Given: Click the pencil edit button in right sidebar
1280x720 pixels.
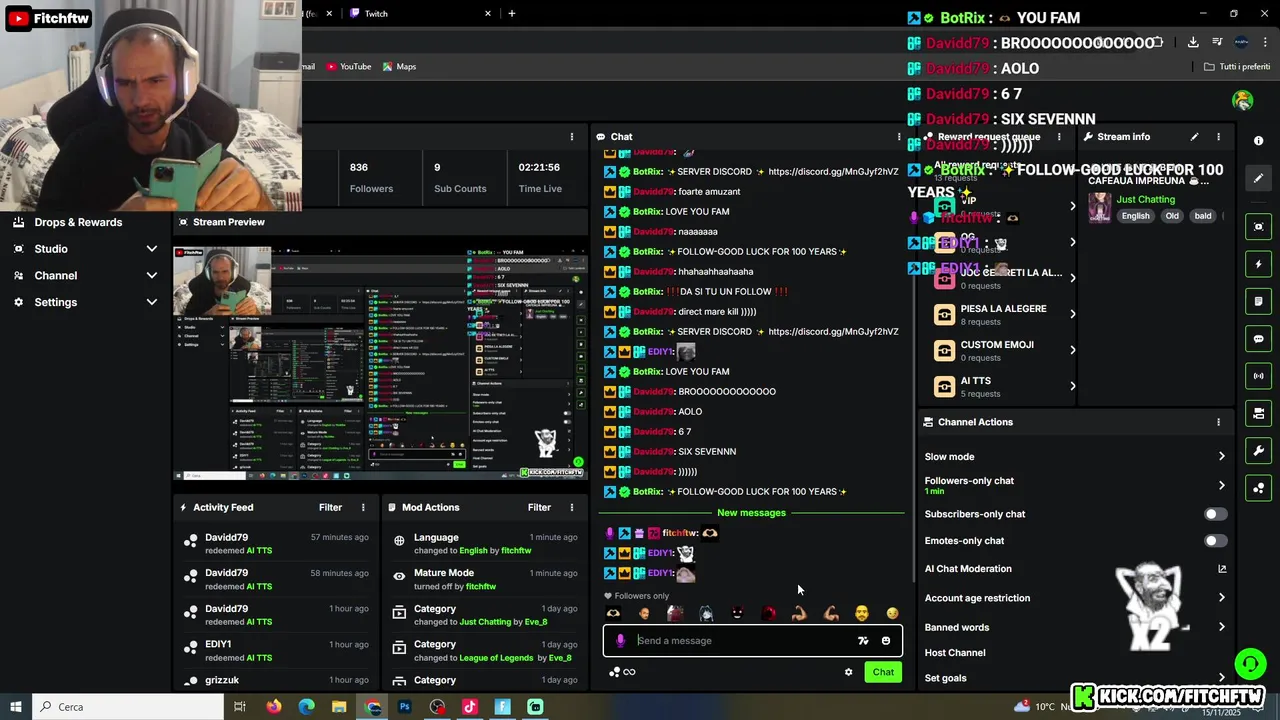Looking at the screenshot, I should coord(1259,178).
